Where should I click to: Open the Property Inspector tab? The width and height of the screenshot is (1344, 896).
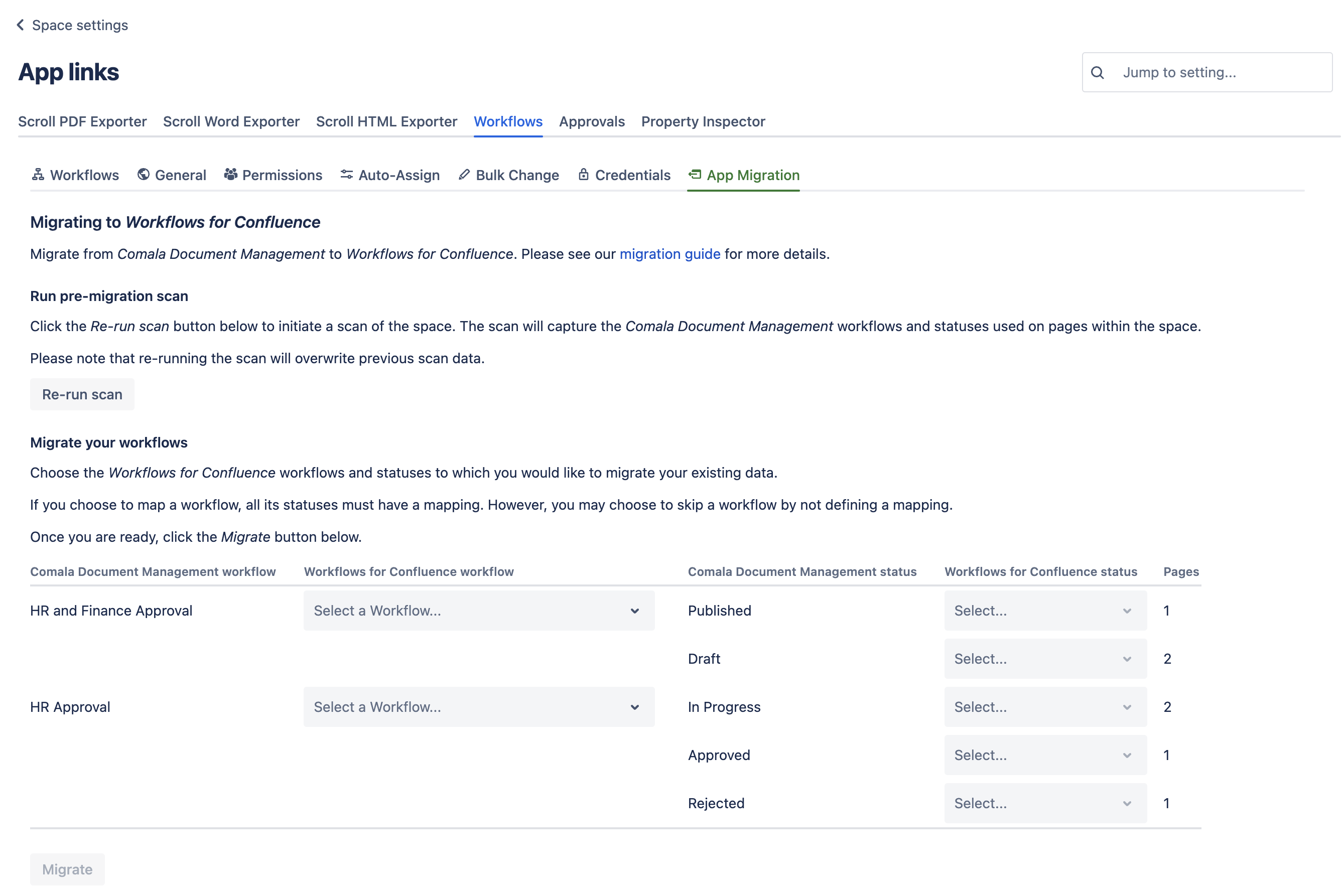coord(703,121)
